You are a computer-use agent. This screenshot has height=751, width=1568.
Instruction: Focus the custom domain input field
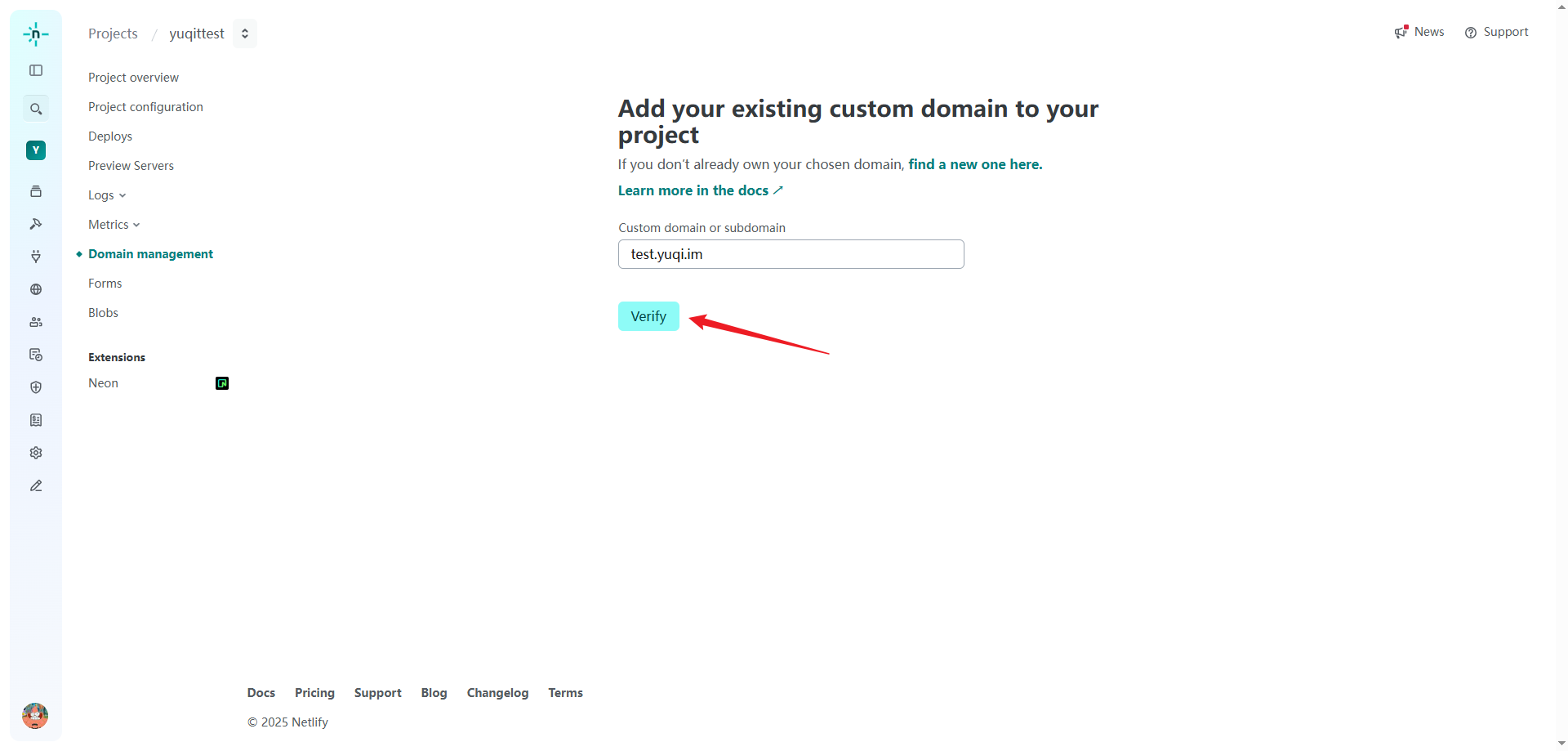click(x=791, y=254)
